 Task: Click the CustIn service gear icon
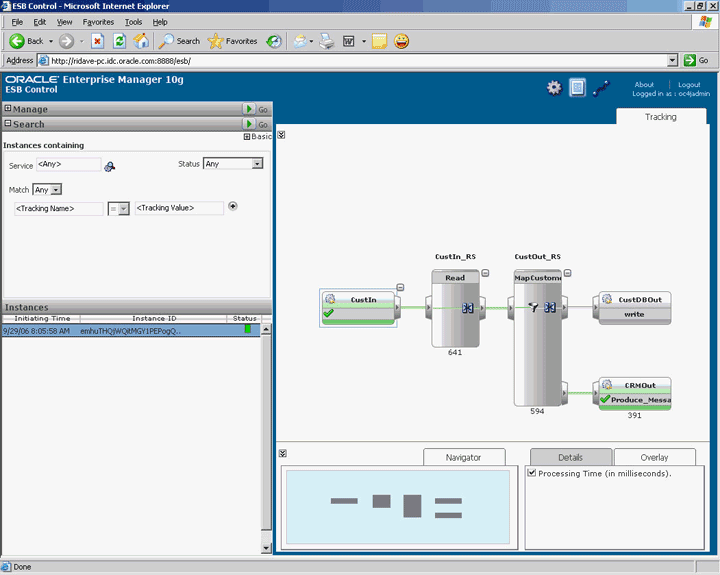coord(330,299)
